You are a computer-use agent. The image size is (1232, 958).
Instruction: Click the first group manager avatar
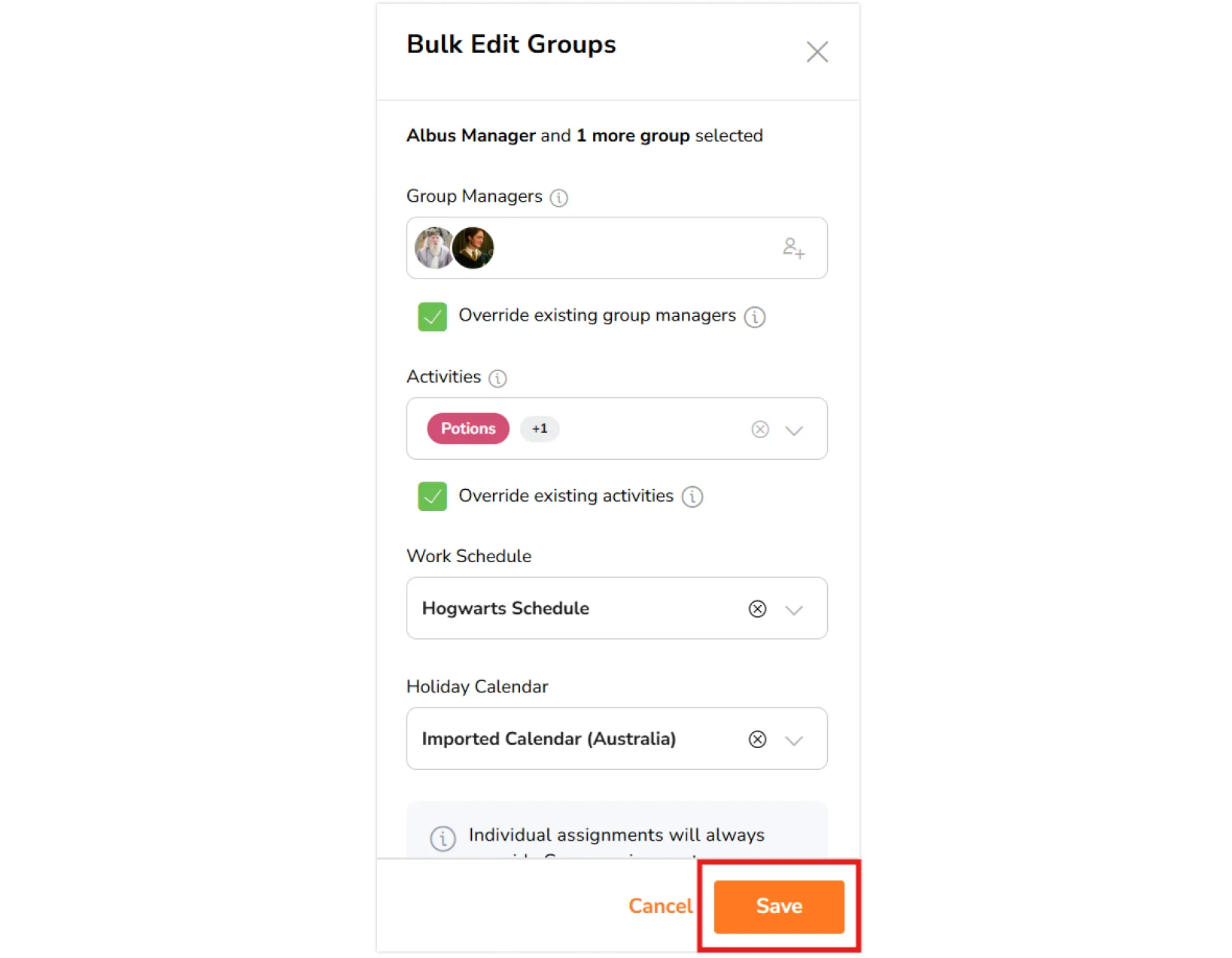point(432,248)
